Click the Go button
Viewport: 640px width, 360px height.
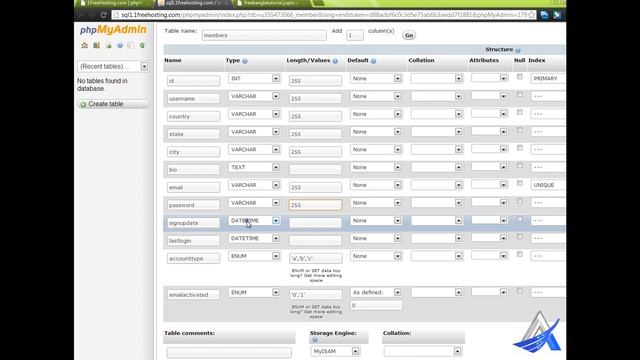click(409, 36)
